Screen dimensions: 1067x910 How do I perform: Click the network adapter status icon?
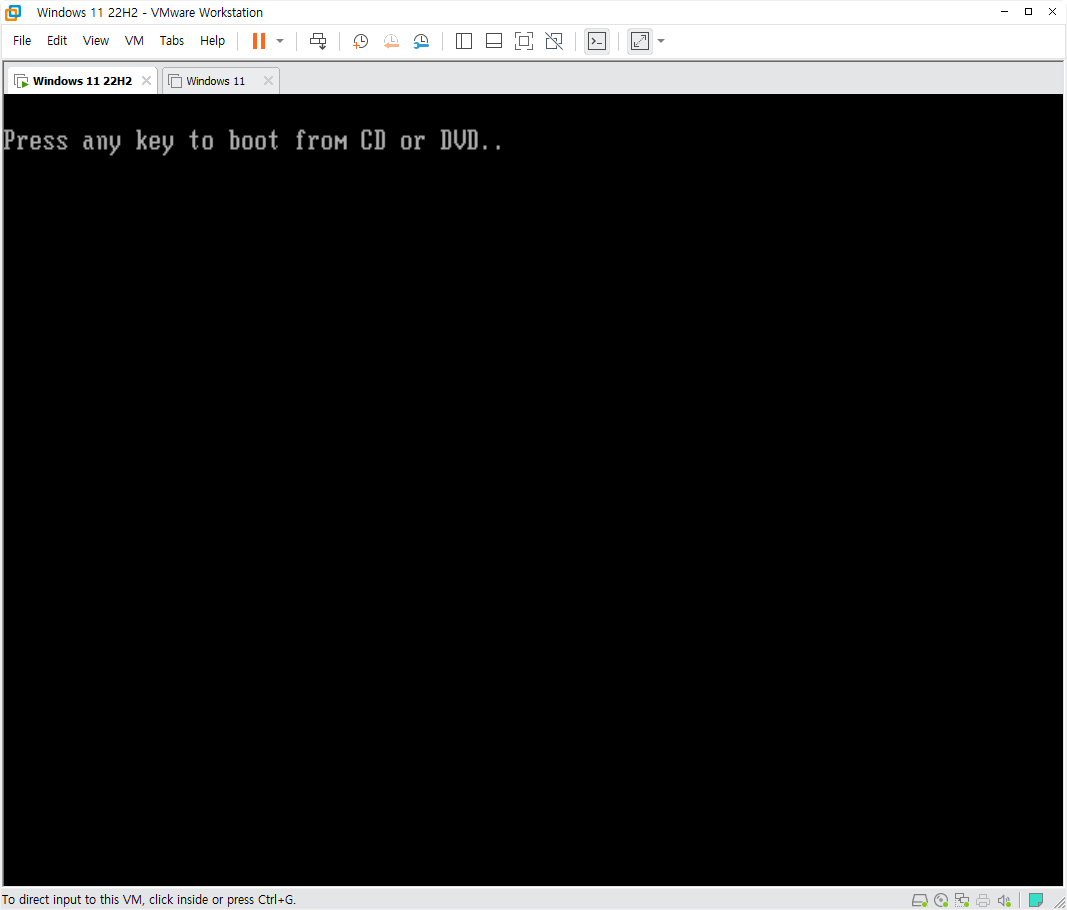[962, 900]
